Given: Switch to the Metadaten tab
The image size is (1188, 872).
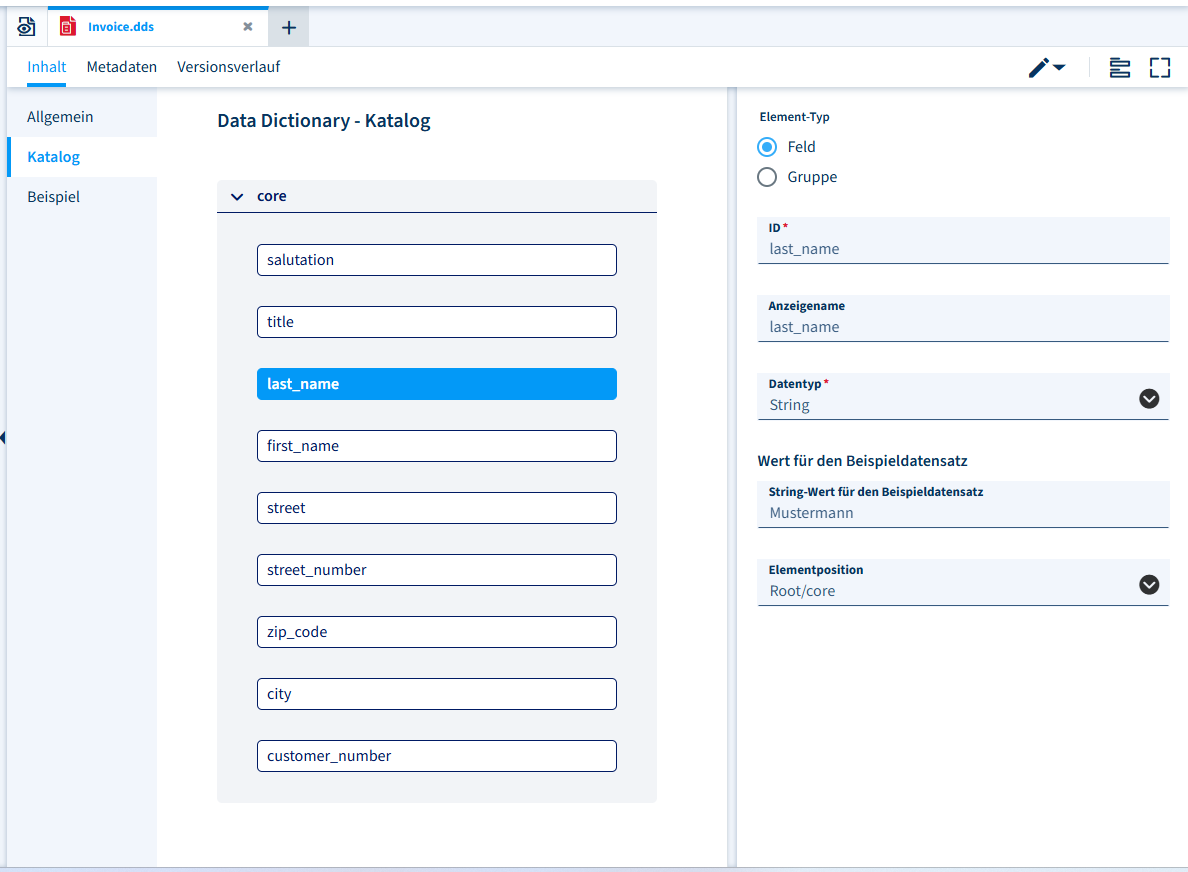Looking at the screenshot, I should (x=122, y=67).
